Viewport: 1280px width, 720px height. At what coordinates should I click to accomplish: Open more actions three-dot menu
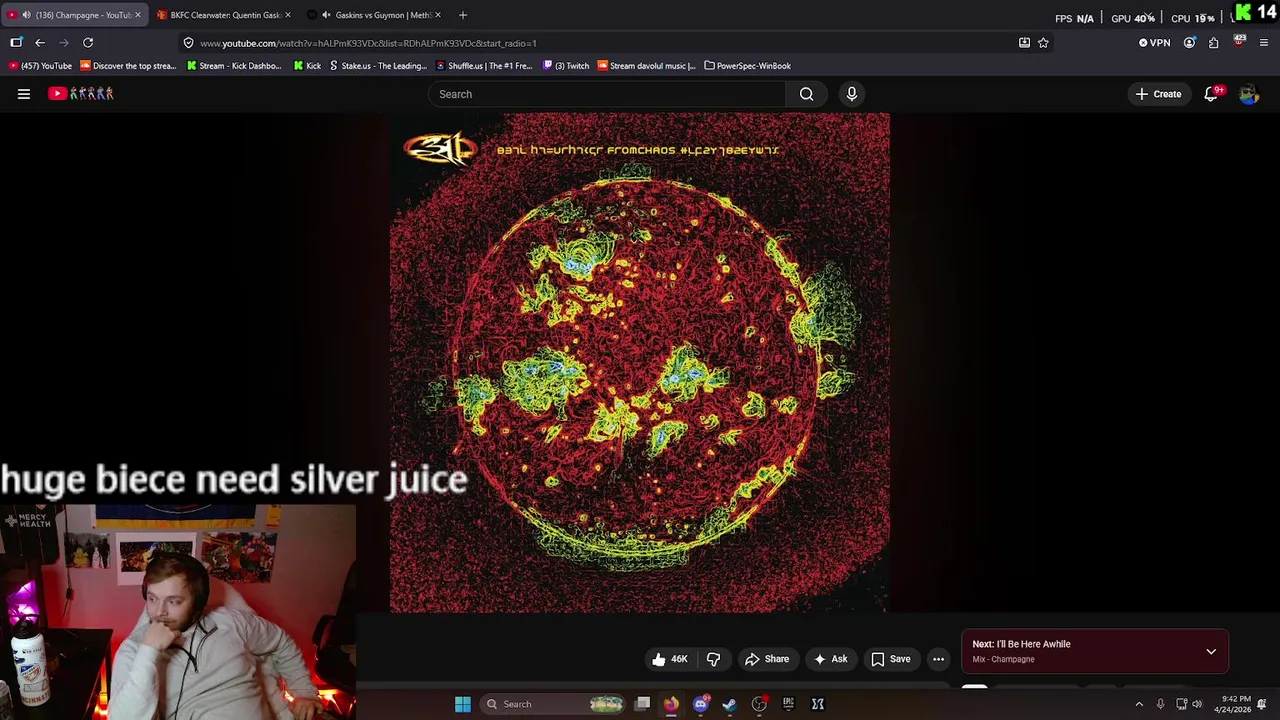938,659
